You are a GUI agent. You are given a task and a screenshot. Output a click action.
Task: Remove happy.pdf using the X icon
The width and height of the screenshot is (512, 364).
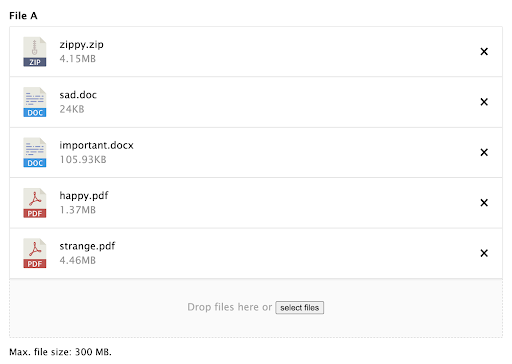point(484,203)
